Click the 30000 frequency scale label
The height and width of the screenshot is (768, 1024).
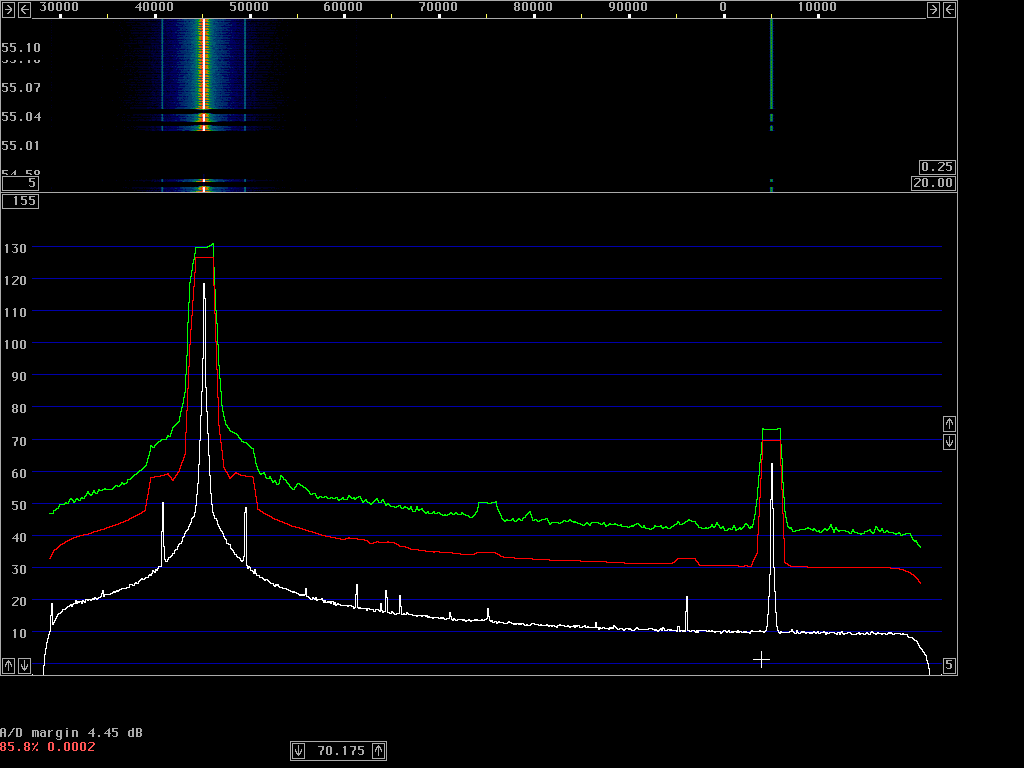(x=59, y=7)
